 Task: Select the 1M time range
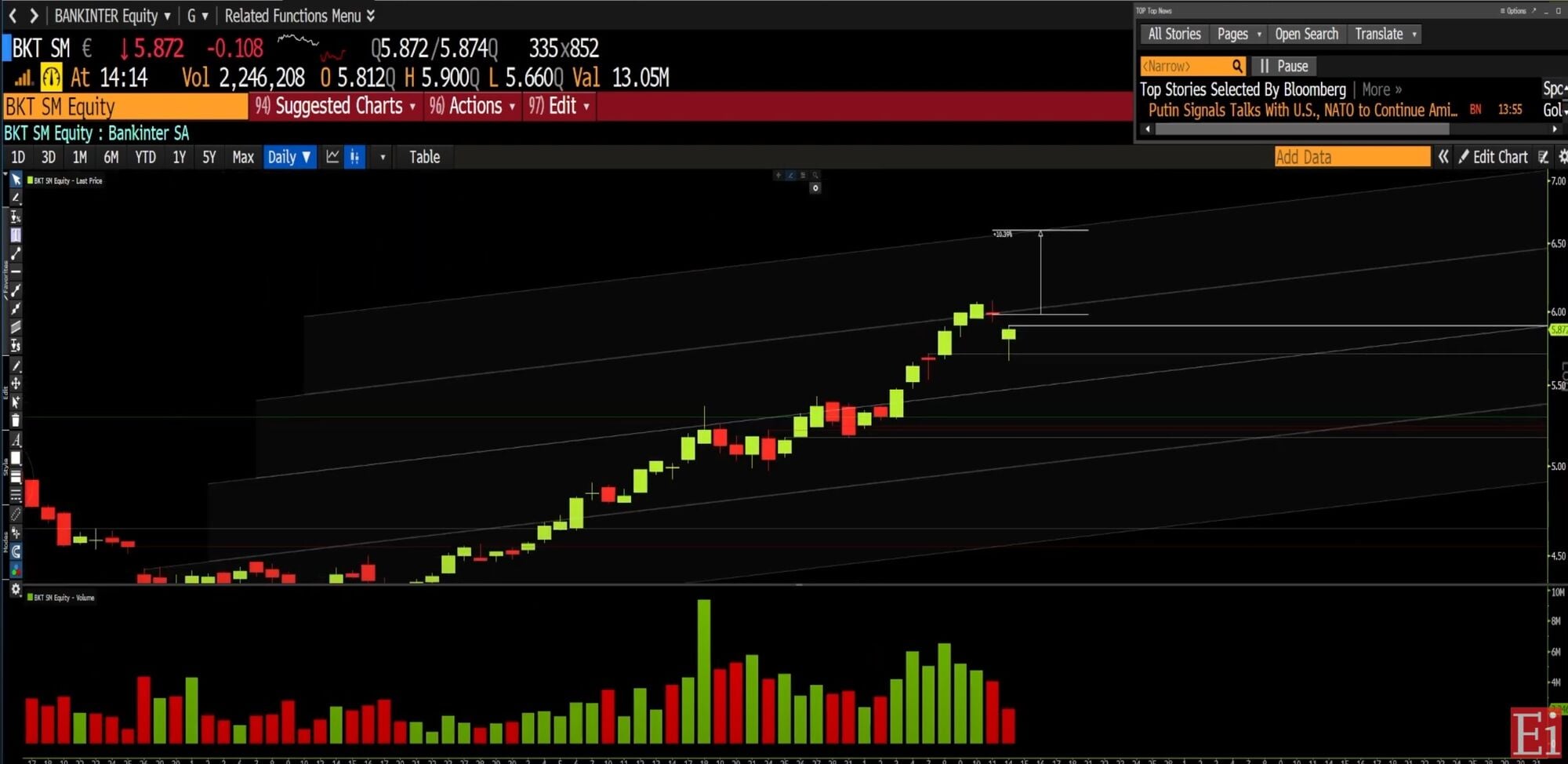[x=80, y=157]
